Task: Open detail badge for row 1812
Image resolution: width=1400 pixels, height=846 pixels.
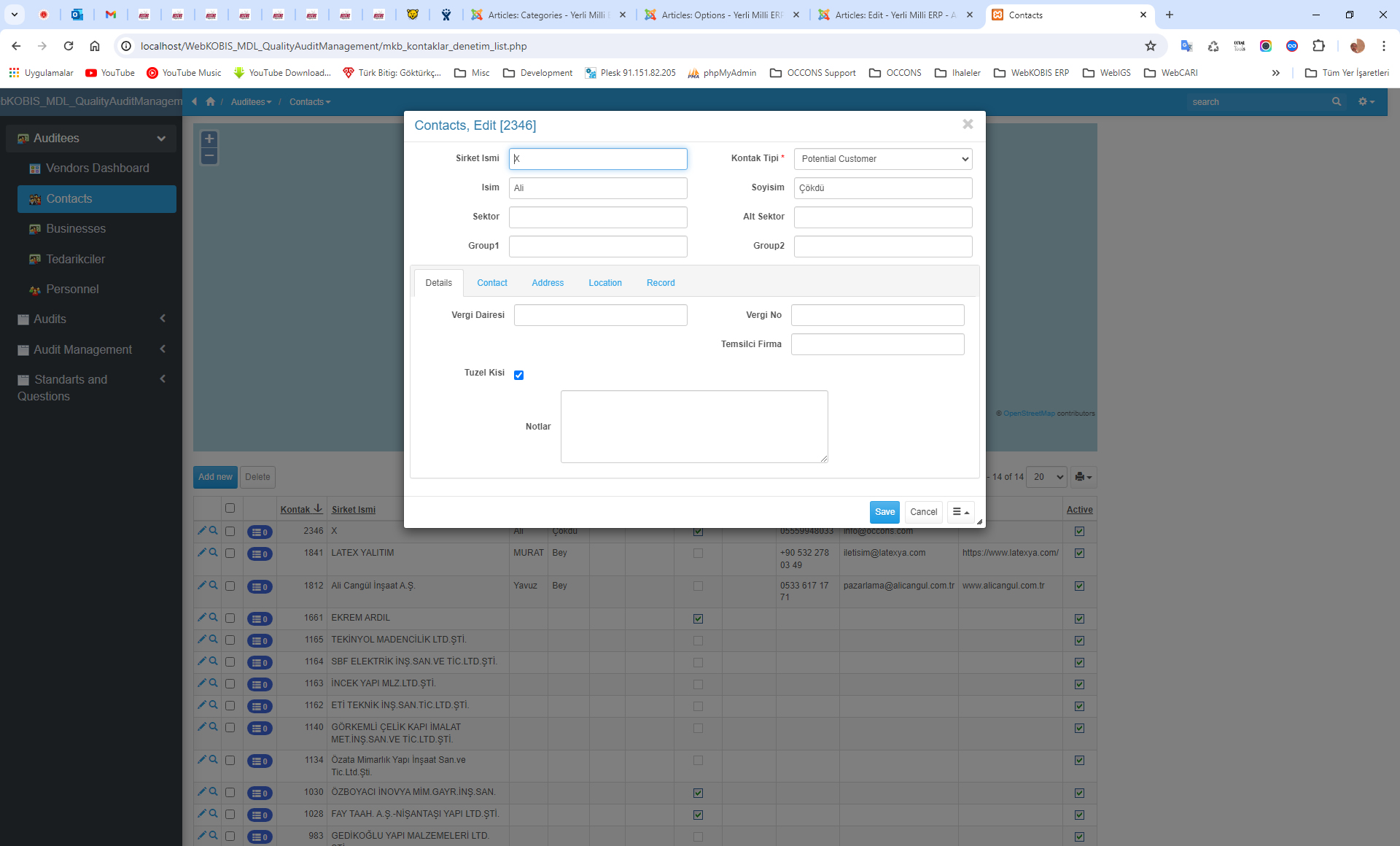Action: point(260,586)
